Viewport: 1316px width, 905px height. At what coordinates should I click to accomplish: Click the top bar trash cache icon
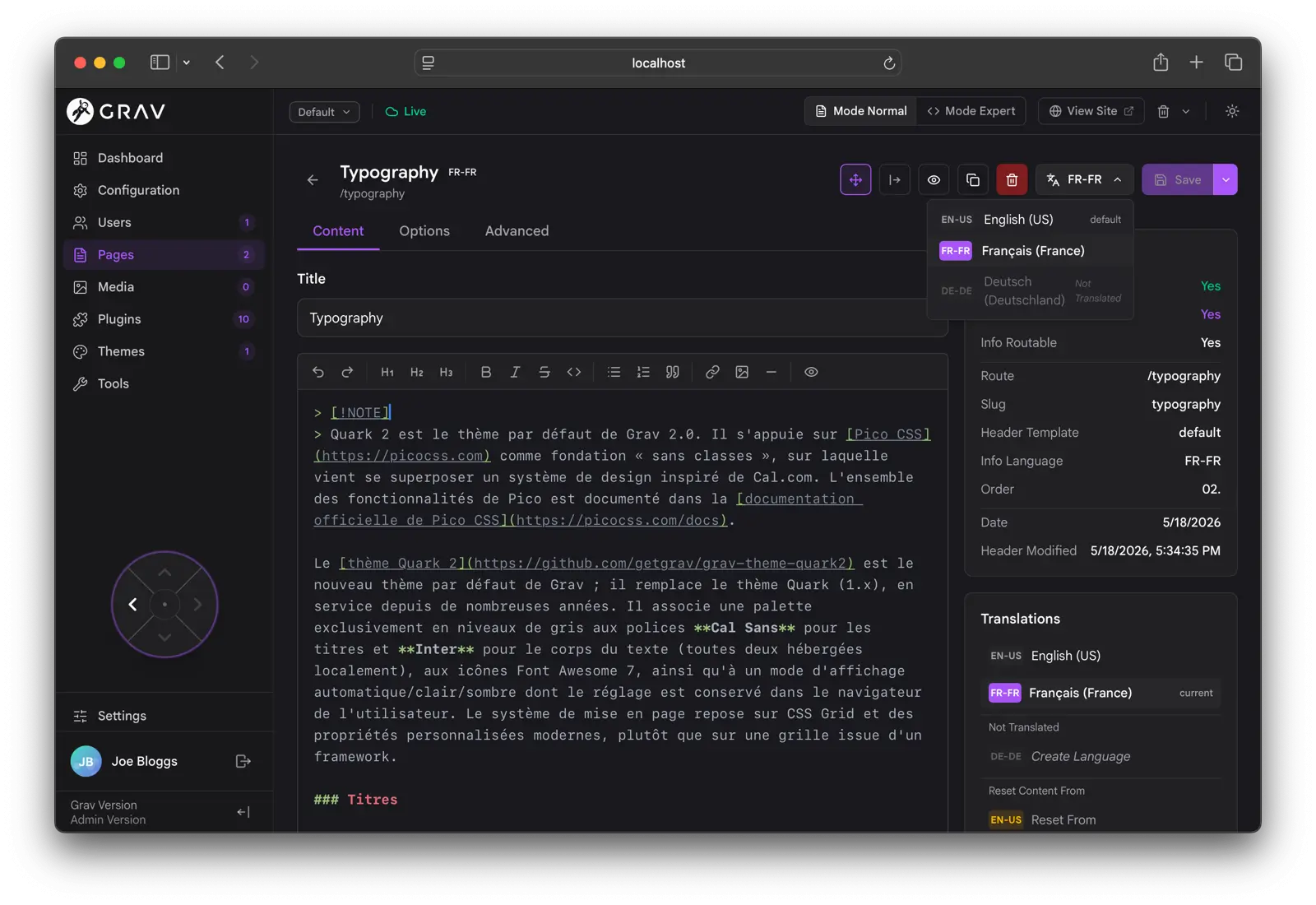coord(1163,111)
